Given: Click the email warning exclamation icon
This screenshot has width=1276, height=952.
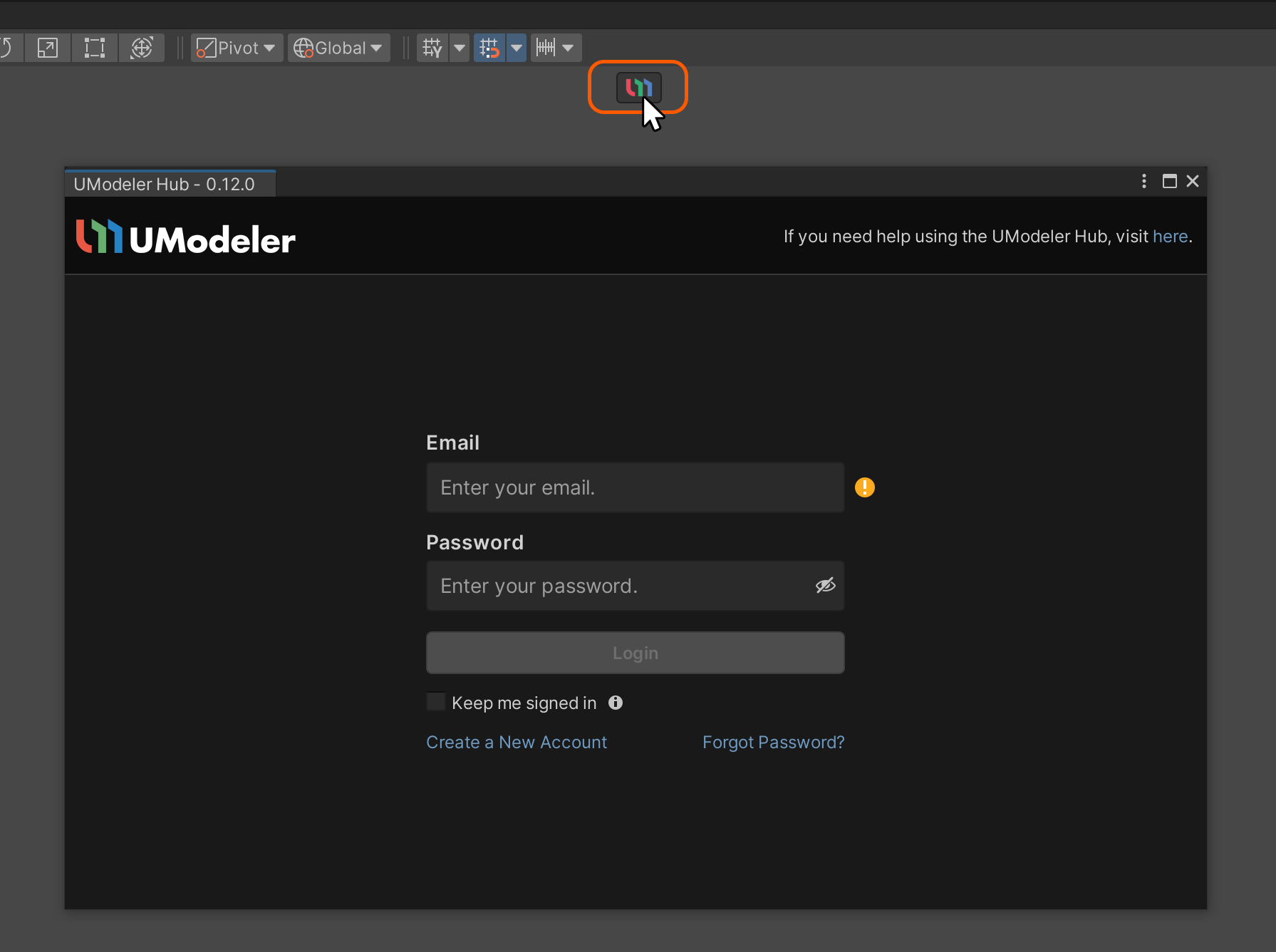Looking at the screenshot, I should (864, 487).
